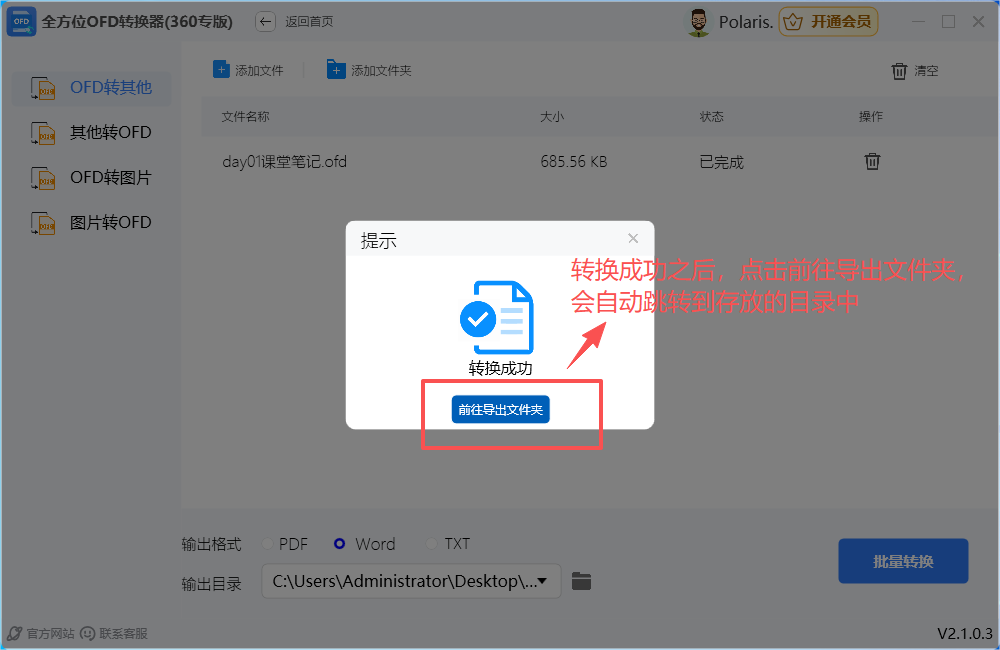Image resolution: width=1000 pixels, height=650 pixels.
Task: Select the OFD转其他 sidebar icon
Action: (42, 87)
